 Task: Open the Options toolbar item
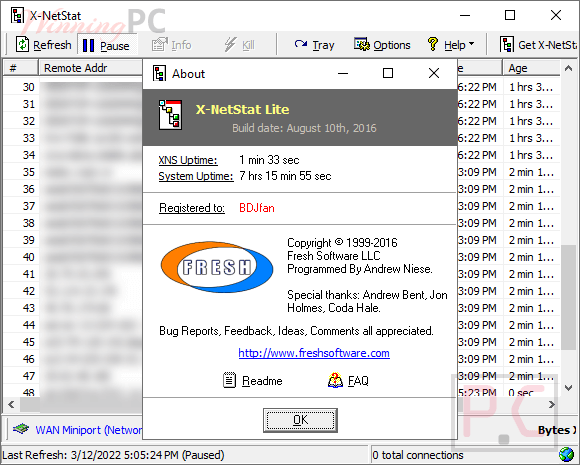[382, 45]
